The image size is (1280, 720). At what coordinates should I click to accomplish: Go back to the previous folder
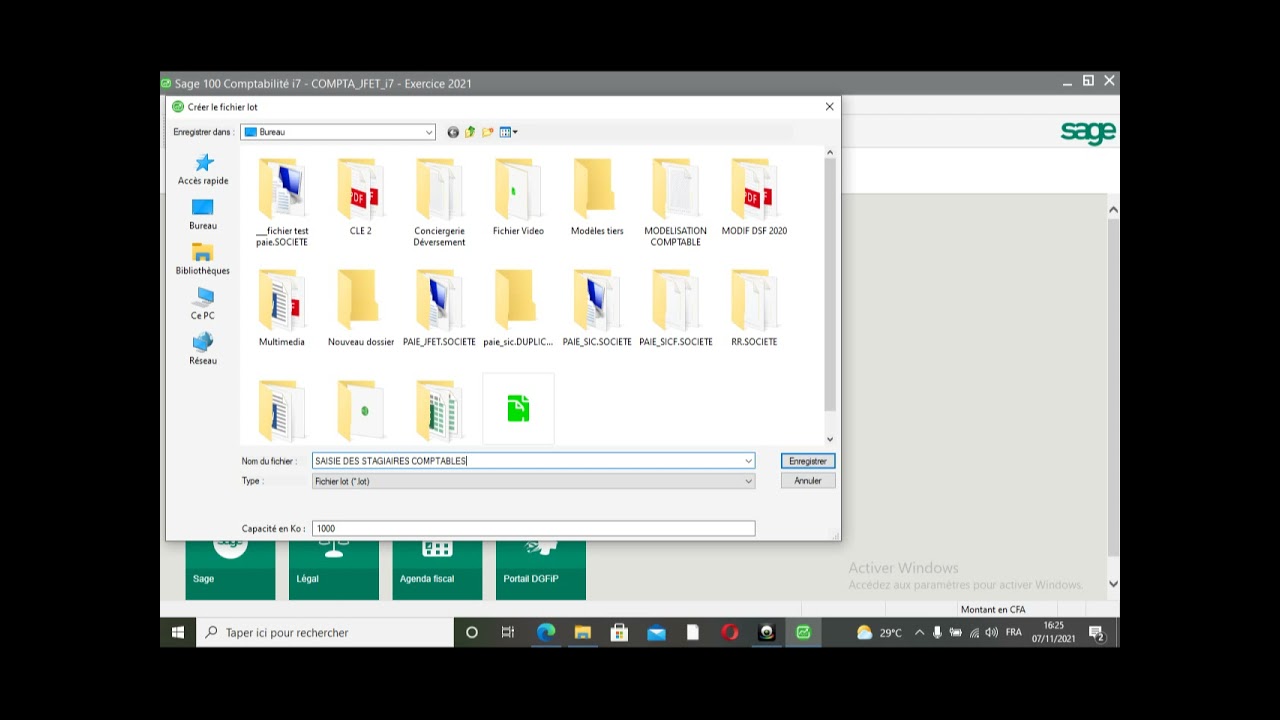point(453,132)
